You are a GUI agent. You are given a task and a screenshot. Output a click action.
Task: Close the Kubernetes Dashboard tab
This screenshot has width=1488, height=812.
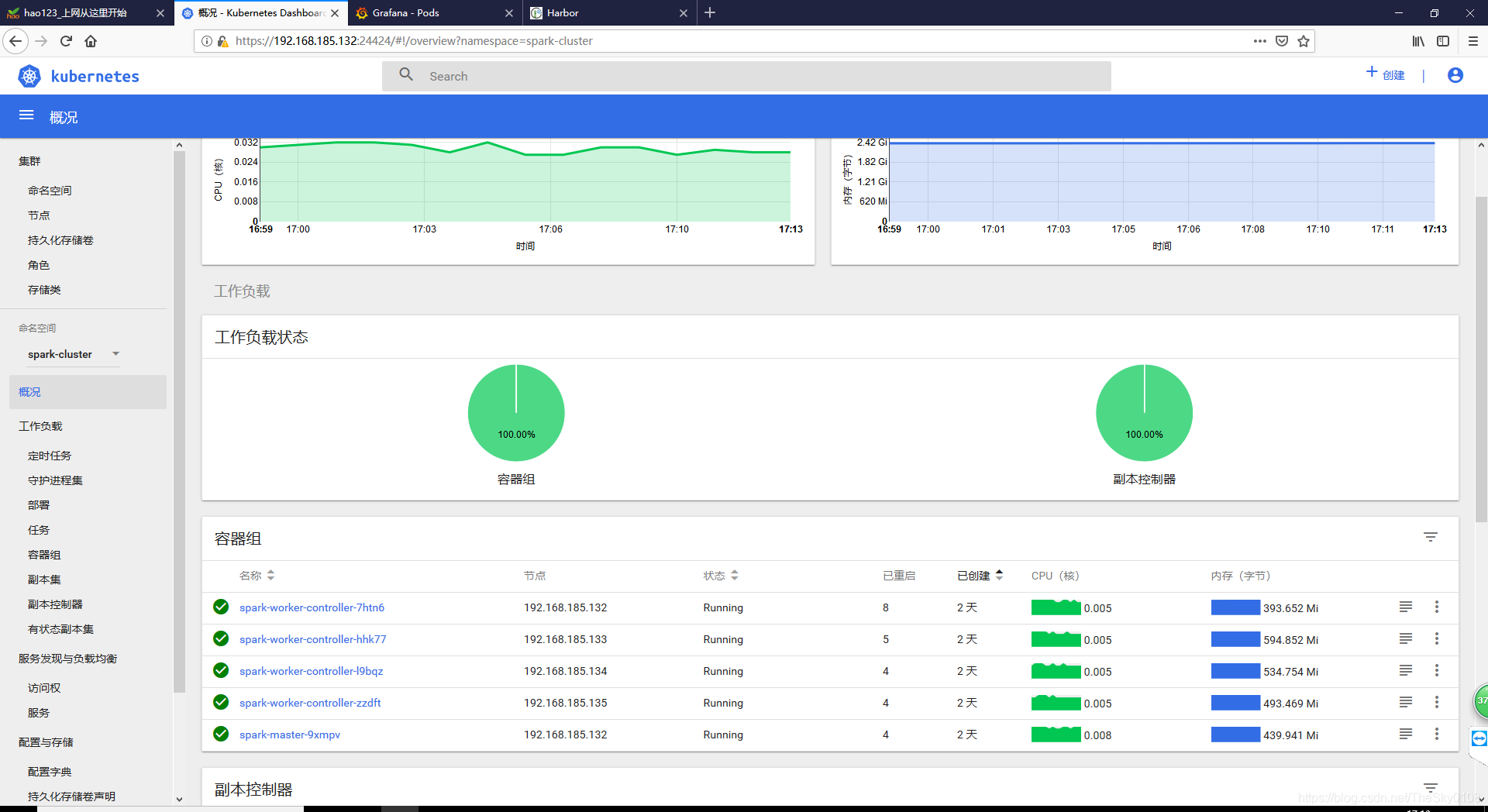click(x=335, y=13)
